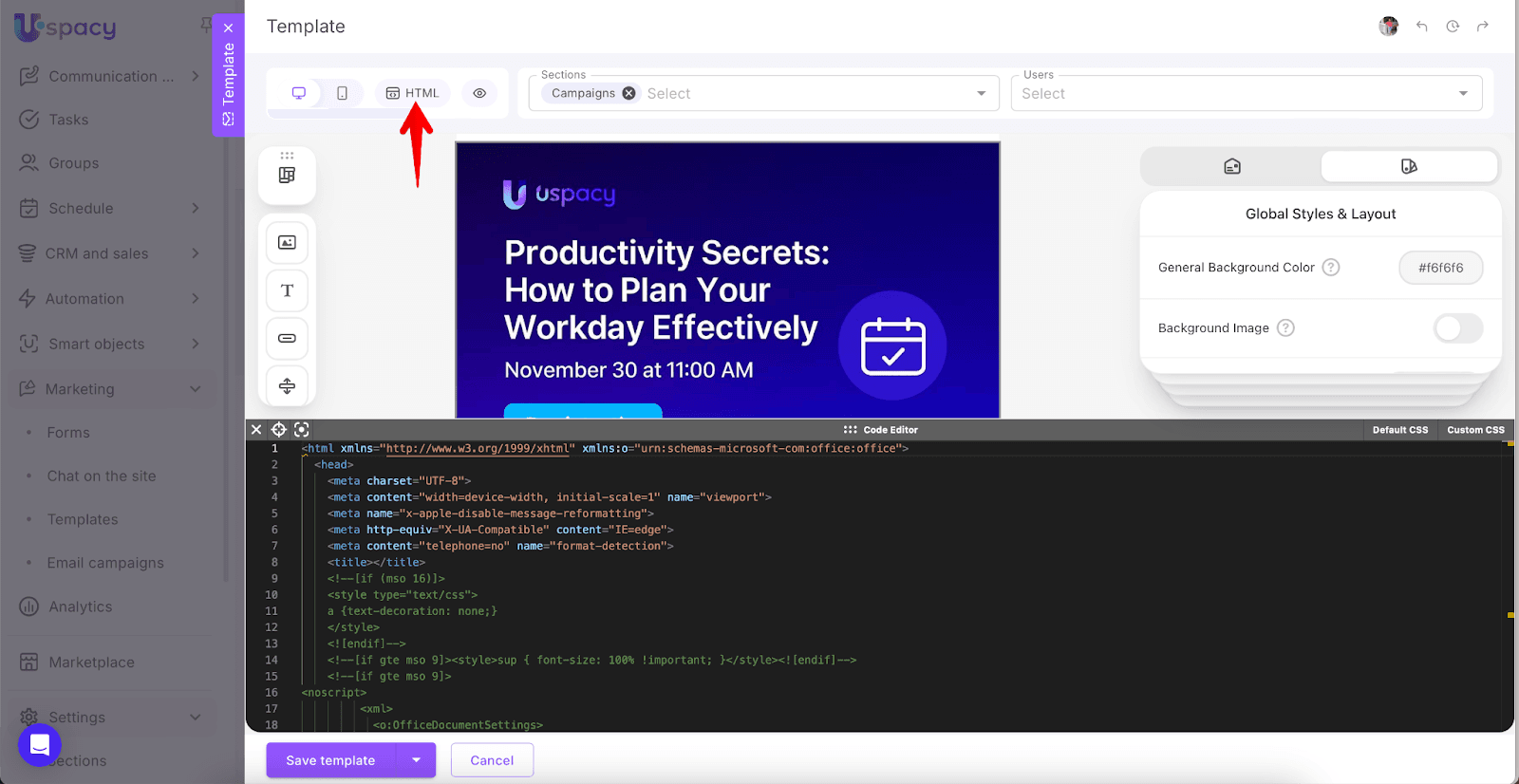Close the Code Editor panel
This screenshot has width=1519, height=784.
tap(256, 430)
